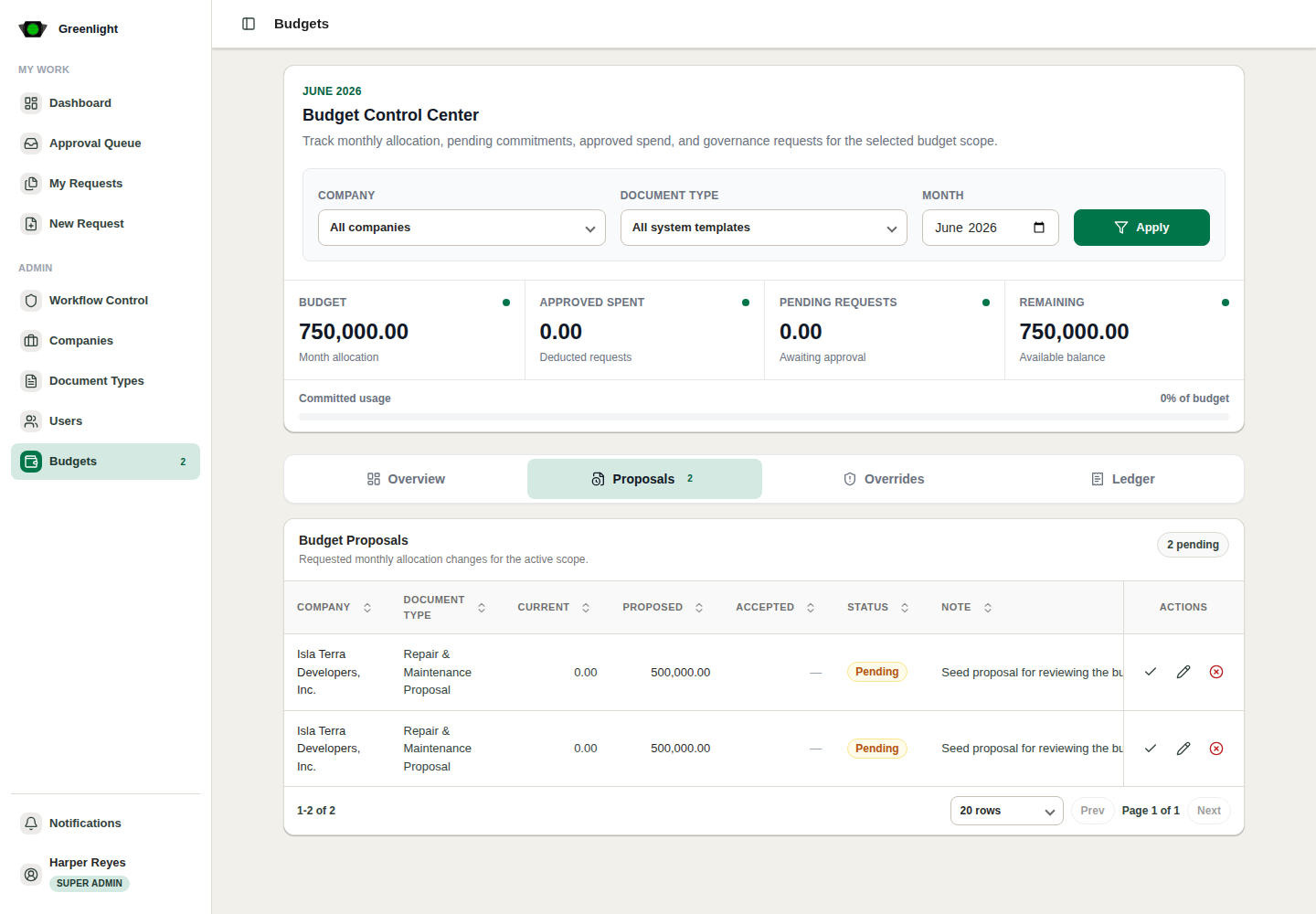This screenshot has width=1316, height=914.
Task: Sort by Document Type column arrows
Action: click(x=482, y=608)
